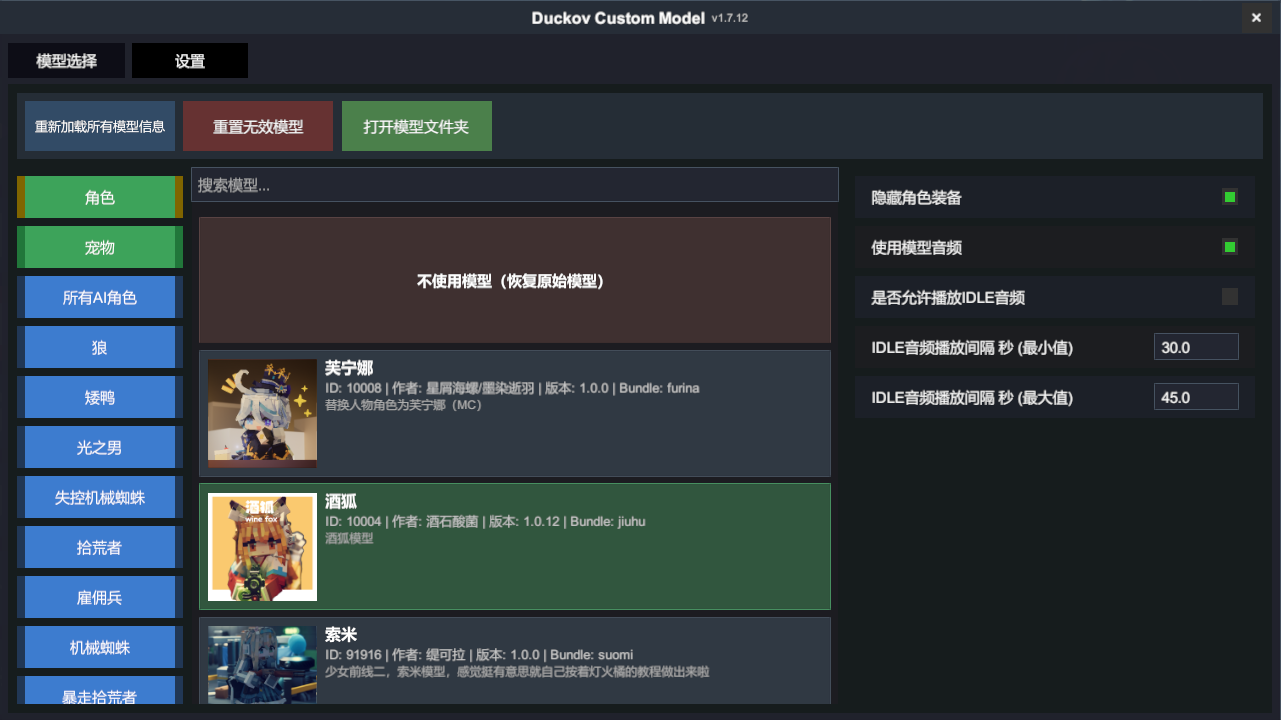The image size is (1281, 720).
Task: Click the 搜索模型 search field
Action: 514,185
